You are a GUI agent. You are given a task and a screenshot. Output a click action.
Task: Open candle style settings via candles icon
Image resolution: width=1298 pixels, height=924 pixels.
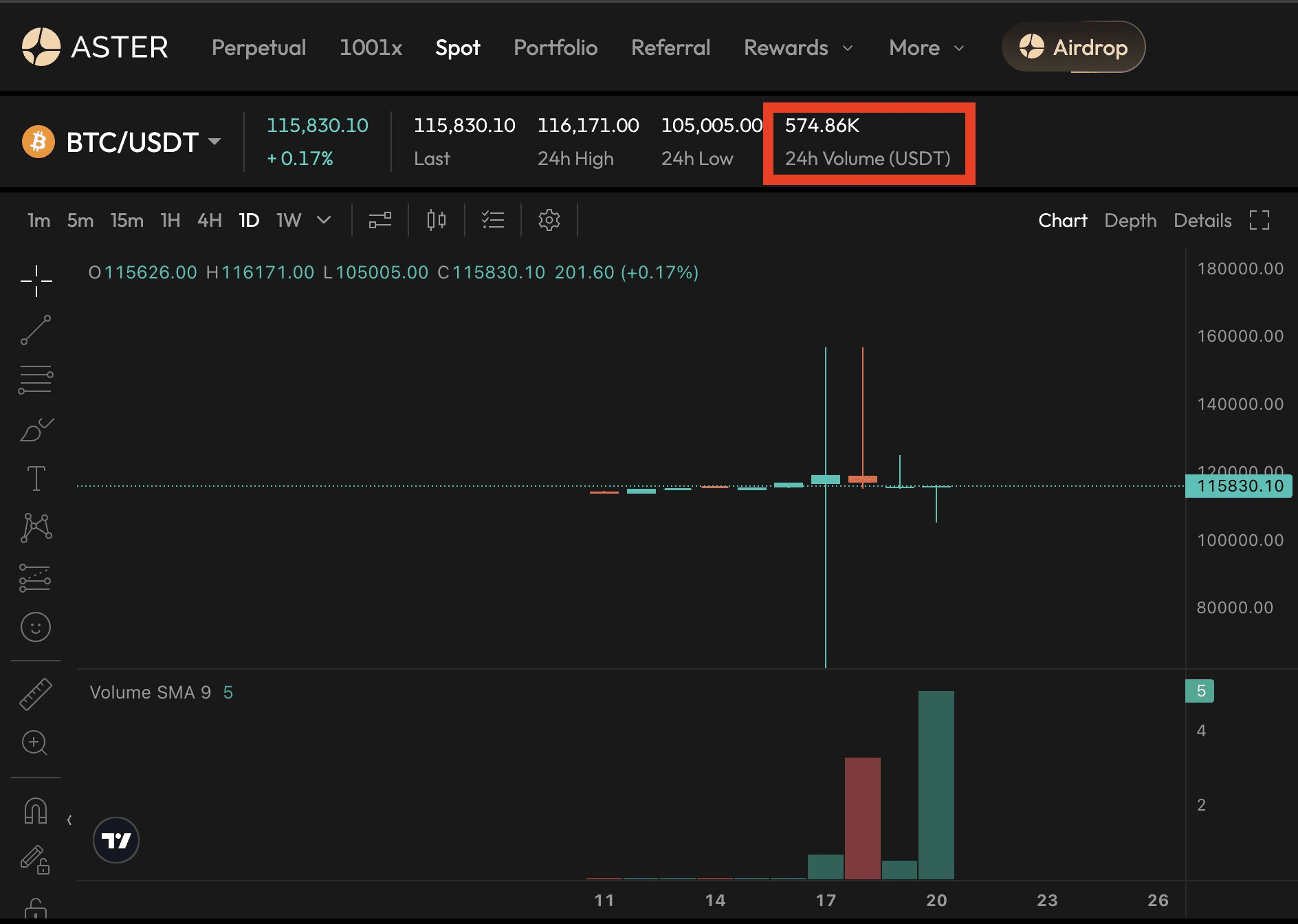tap(434, 220)
